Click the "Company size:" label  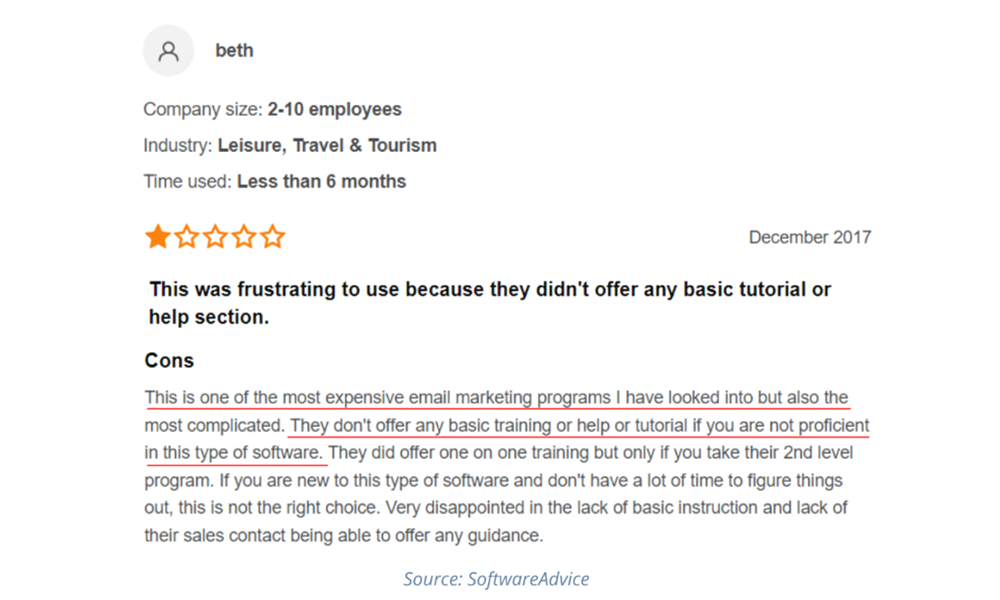click(x=203, y=110)
